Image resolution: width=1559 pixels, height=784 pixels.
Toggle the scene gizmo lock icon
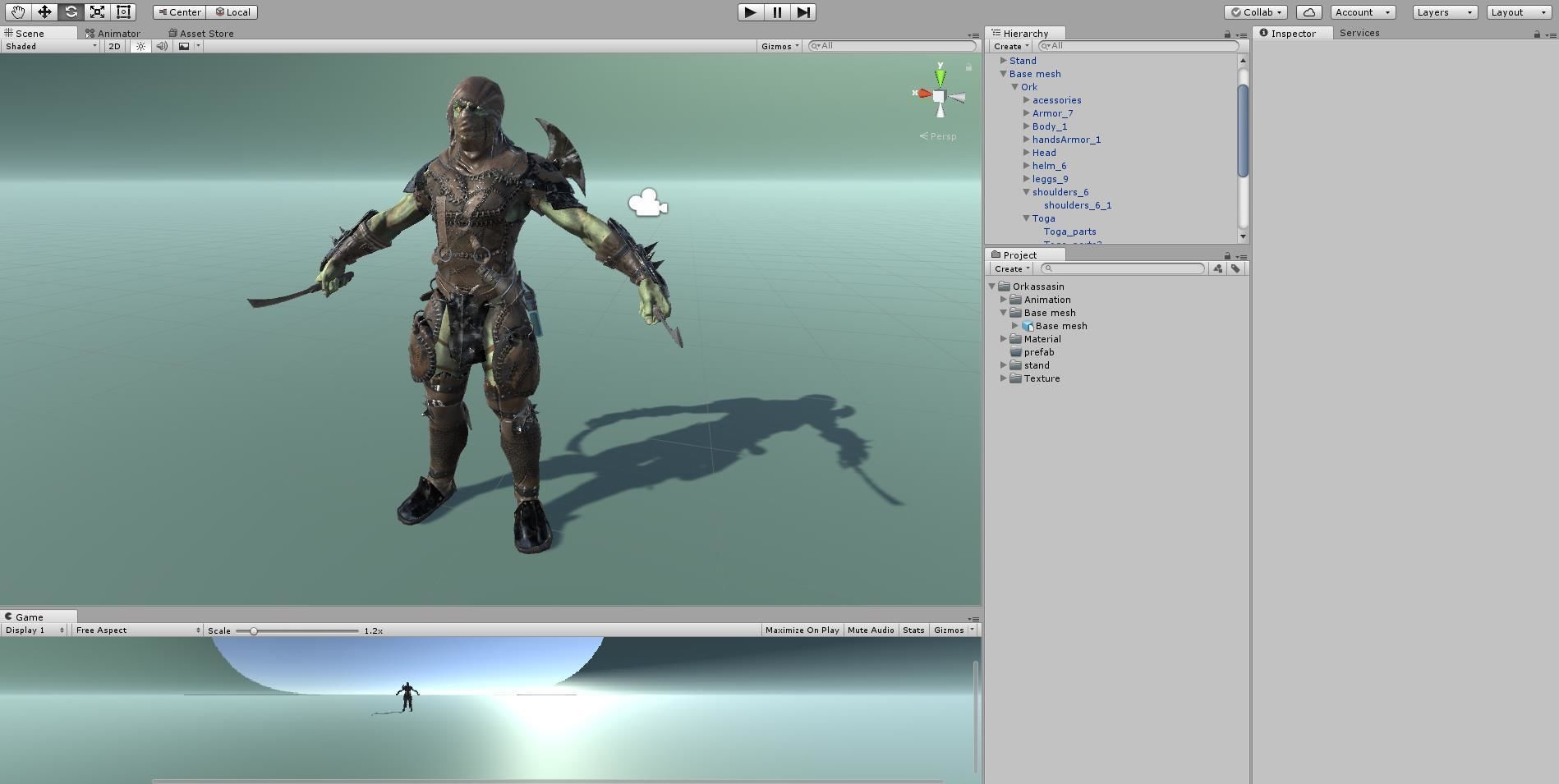[x=968, y=67]
